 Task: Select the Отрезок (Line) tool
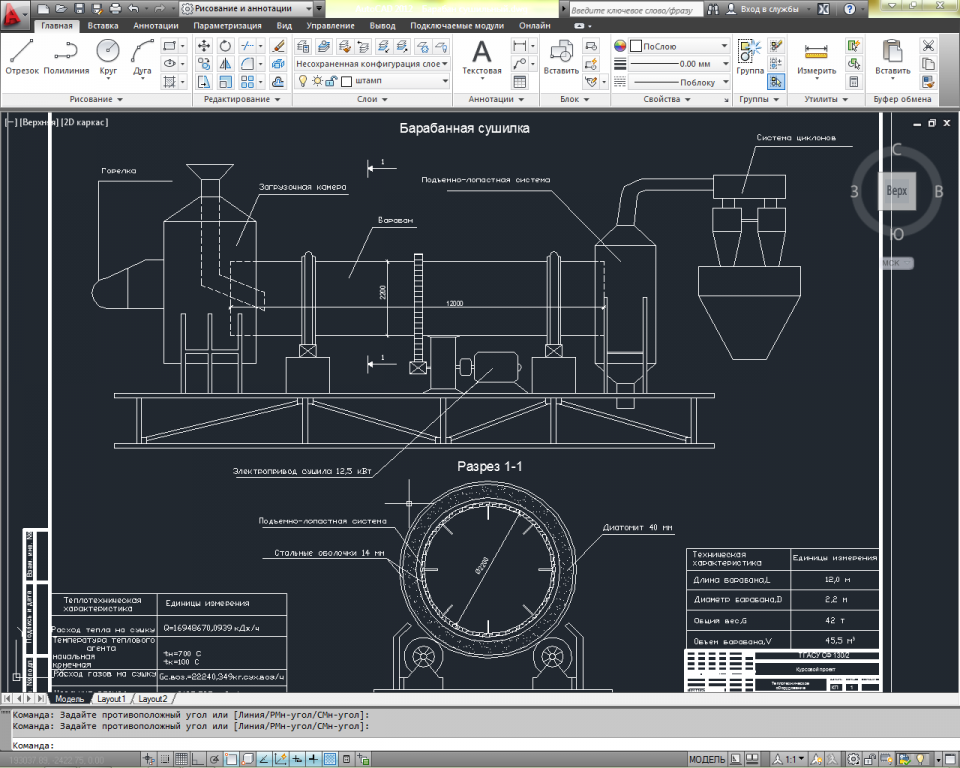tap(21, 57)
